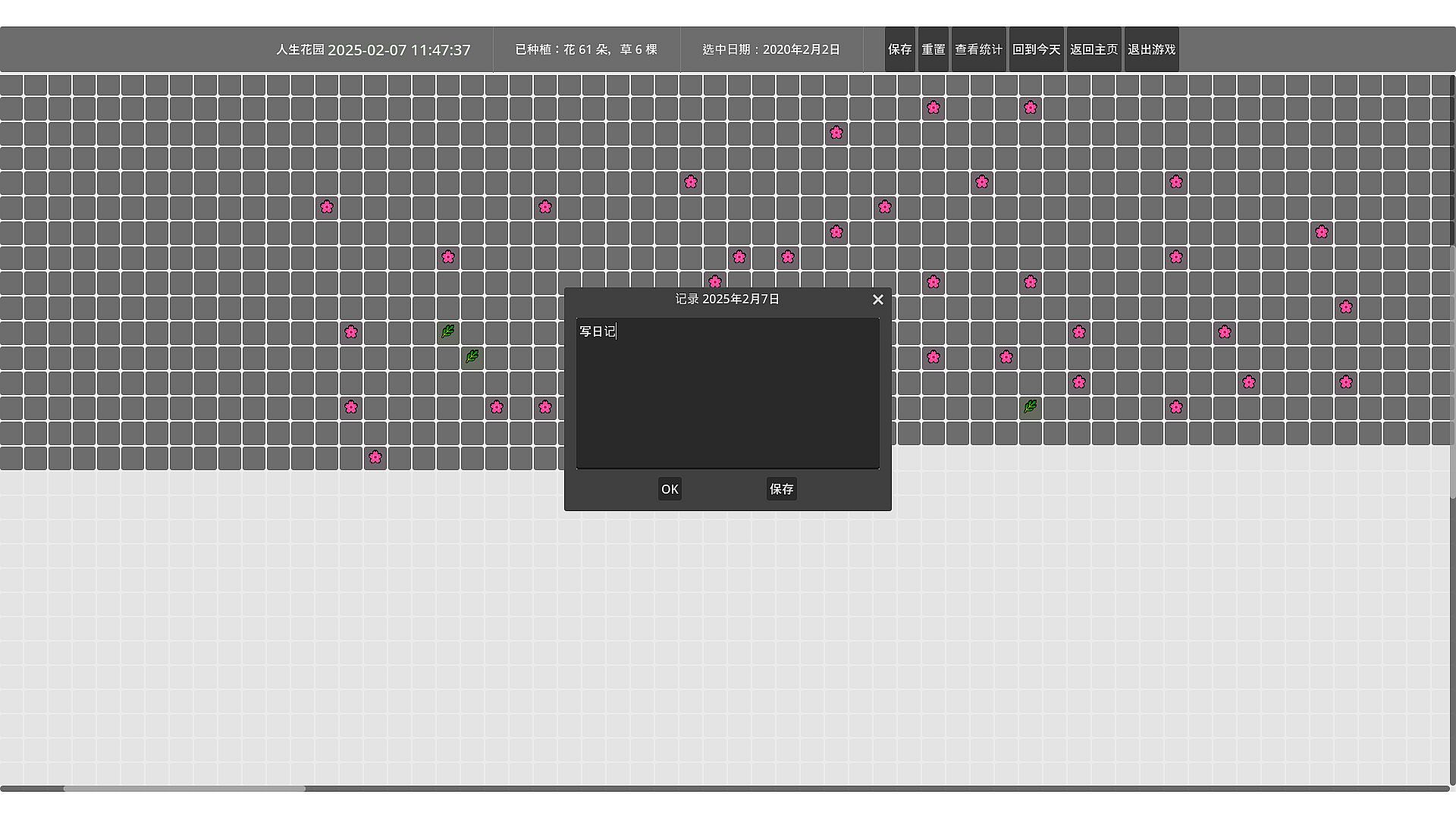Click the horizontal scrollbar thumb at bottom

pyautogui.click(x=184, y=789)
